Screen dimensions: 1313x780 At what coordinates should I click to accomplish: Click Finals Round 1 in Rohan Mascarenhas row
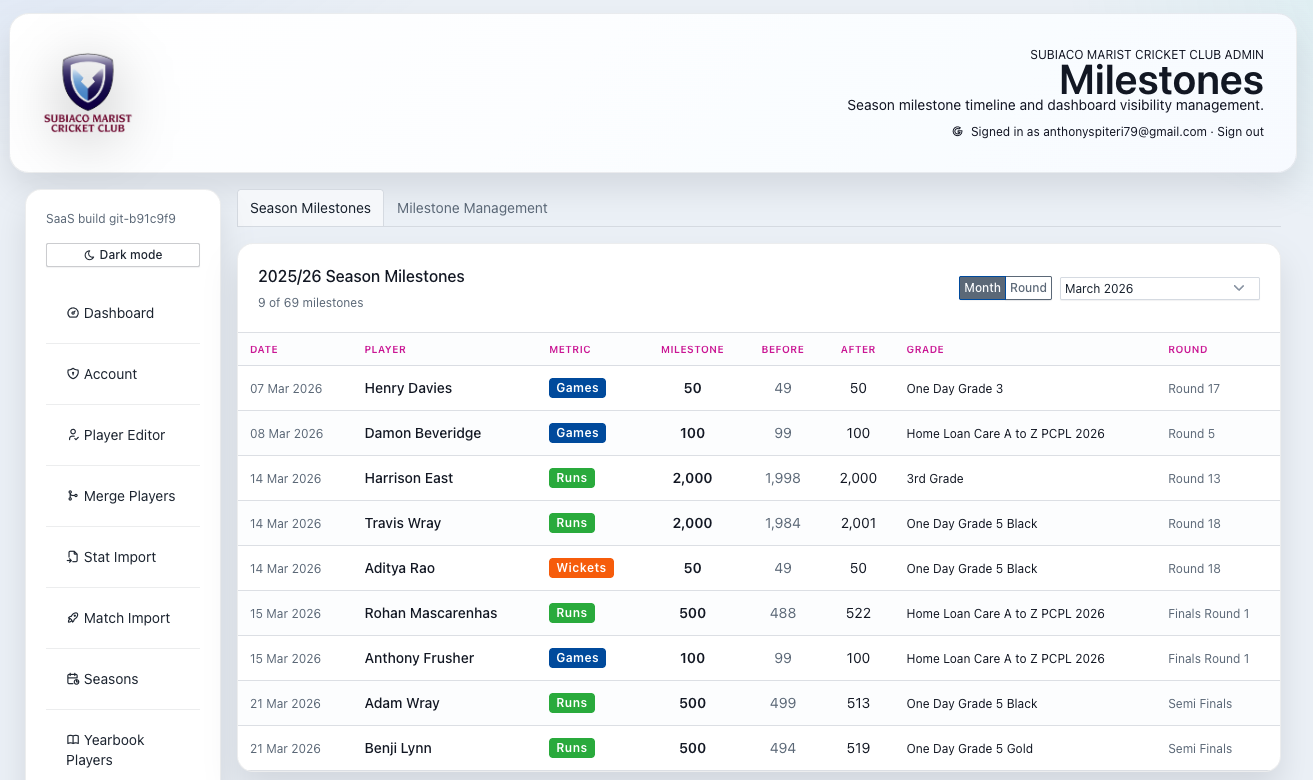tap(1209, 613)
